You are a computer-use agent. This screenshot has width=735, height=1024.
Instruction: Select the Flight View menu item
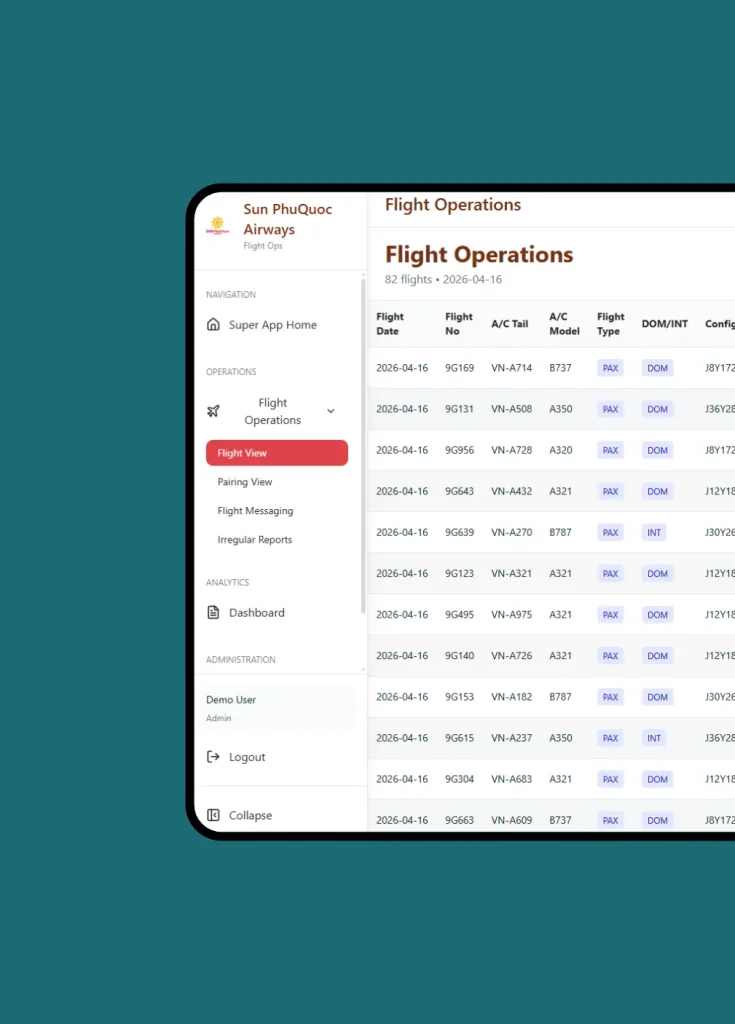276,453
